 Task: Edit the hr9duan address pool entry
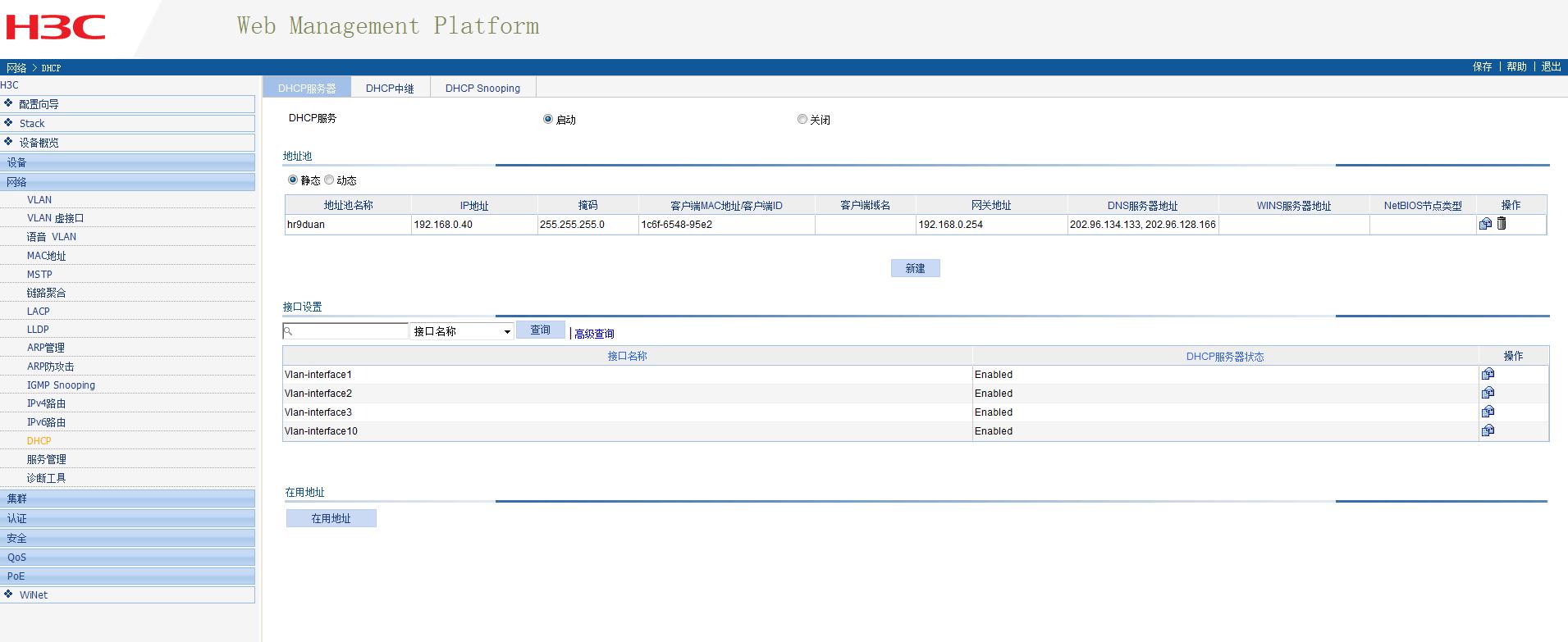[1485, 224]
